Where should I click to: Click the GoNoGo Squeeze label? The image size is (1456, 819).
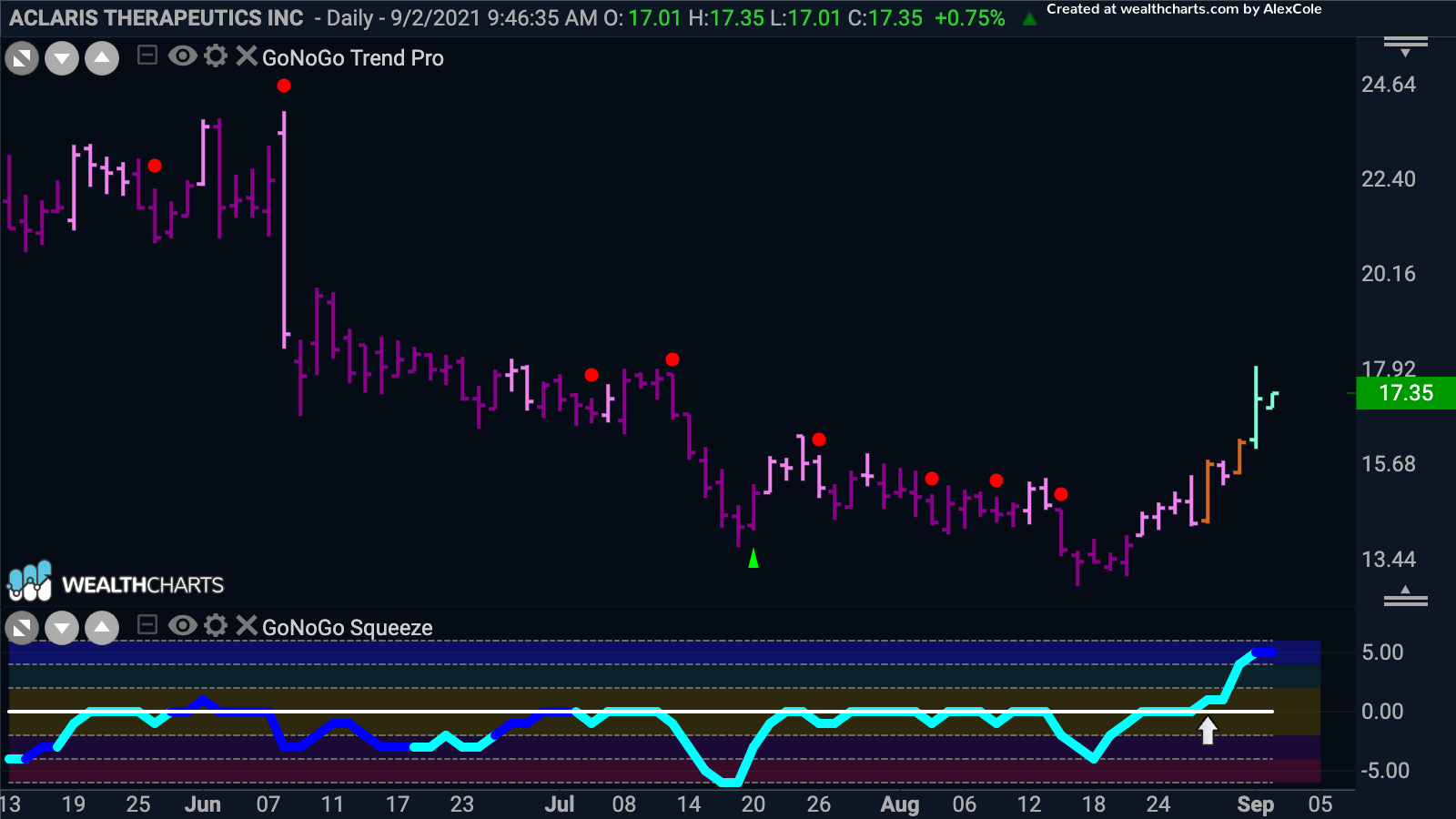347,628
